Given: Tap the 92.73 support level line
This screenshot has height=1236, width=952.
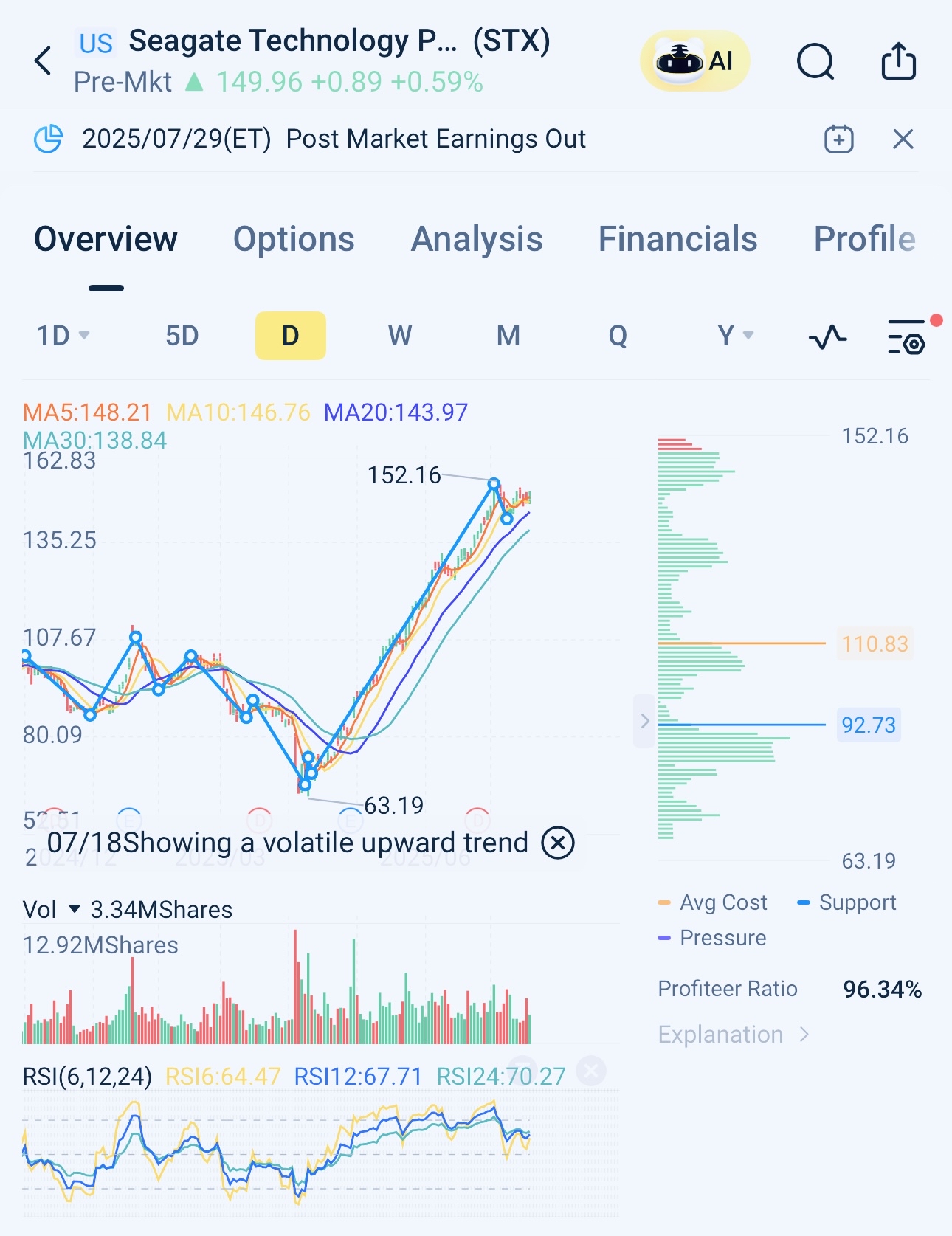Looking at the screenshot, I should [742, 725].
